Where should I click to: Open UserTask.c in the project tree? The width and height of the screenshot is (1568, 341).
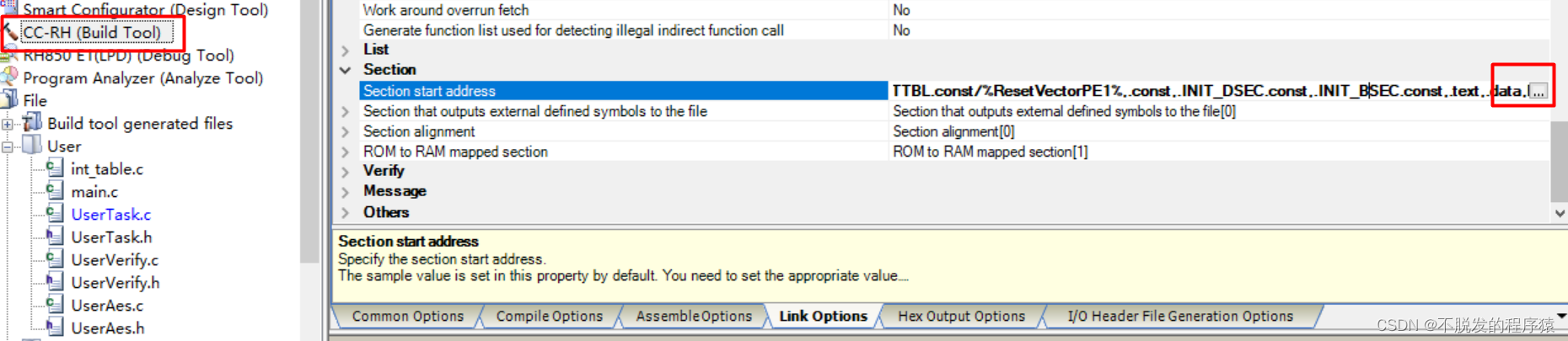pos(110,215)
